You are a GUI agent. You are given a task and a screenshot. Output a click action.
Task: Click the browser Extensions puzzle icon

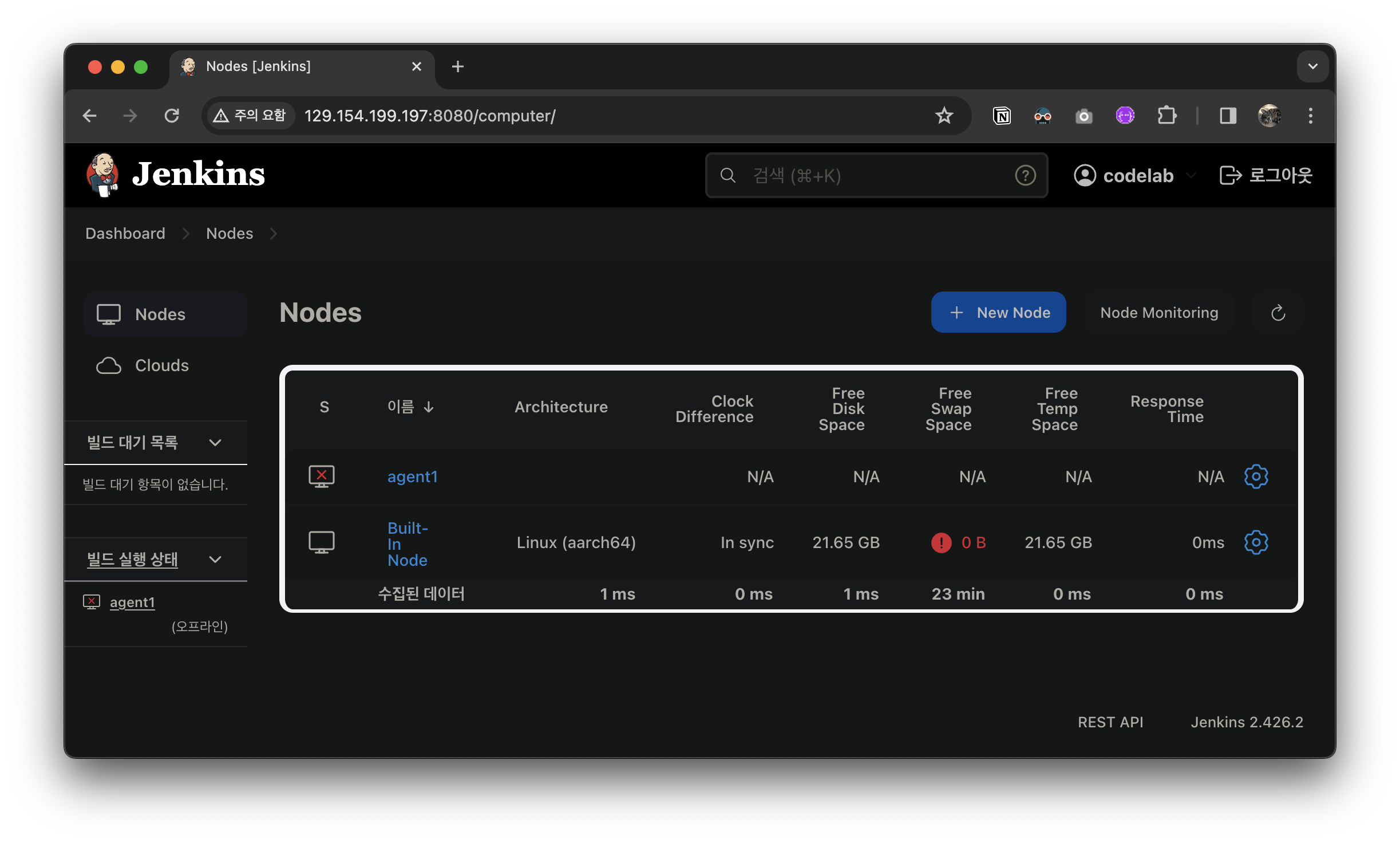coord(1166,116)
